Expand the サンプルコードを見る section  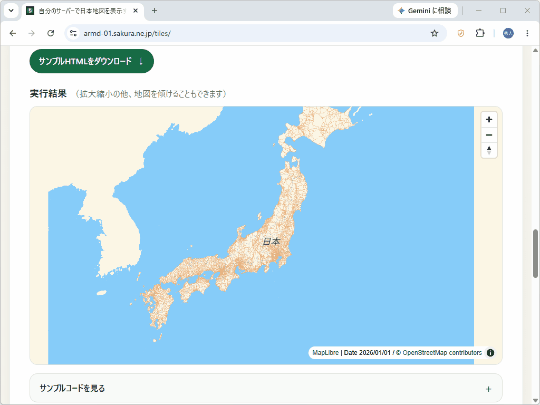[x=266, y=388]
